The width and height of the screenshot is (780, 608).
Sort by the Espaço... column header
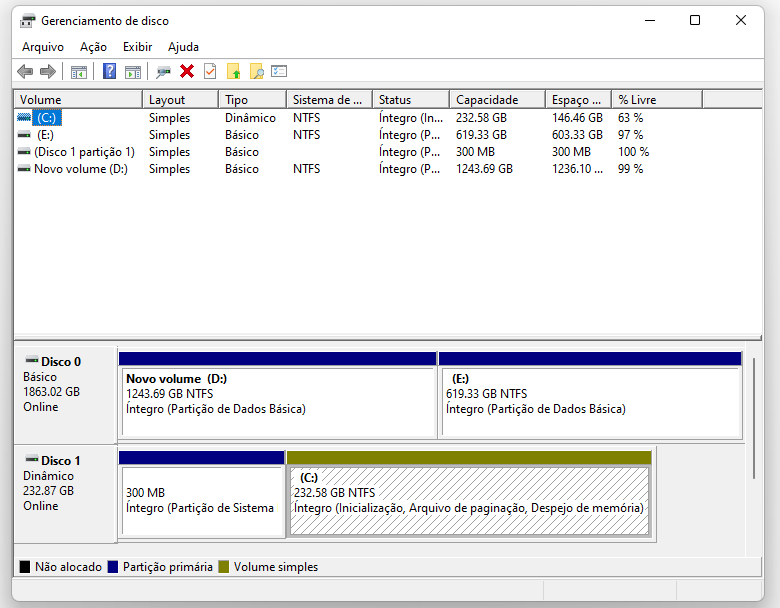579,100
